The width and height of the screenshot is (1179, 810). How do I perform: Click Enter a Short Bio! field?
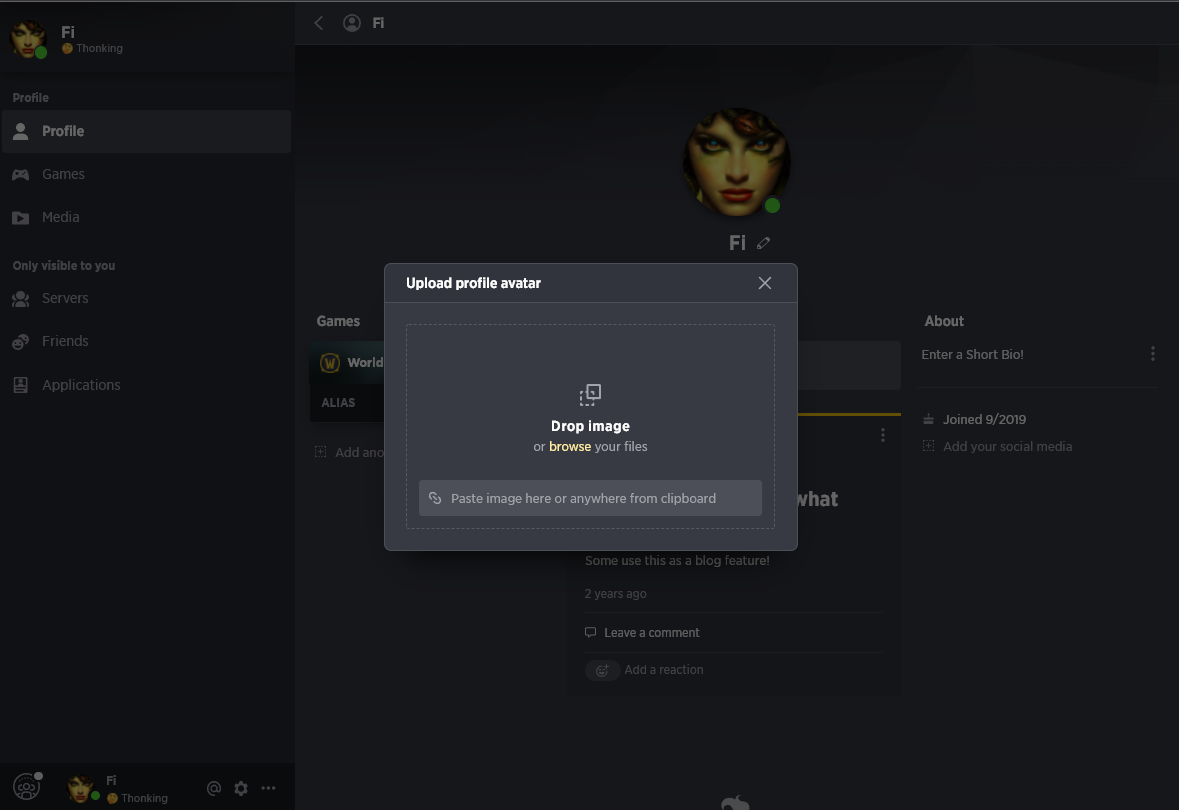click(x=972, y=354)
